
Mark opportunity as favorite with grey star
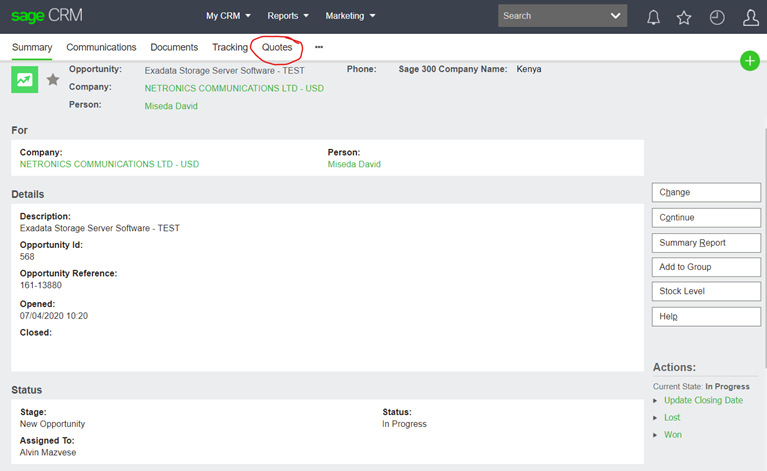(53, 80)
